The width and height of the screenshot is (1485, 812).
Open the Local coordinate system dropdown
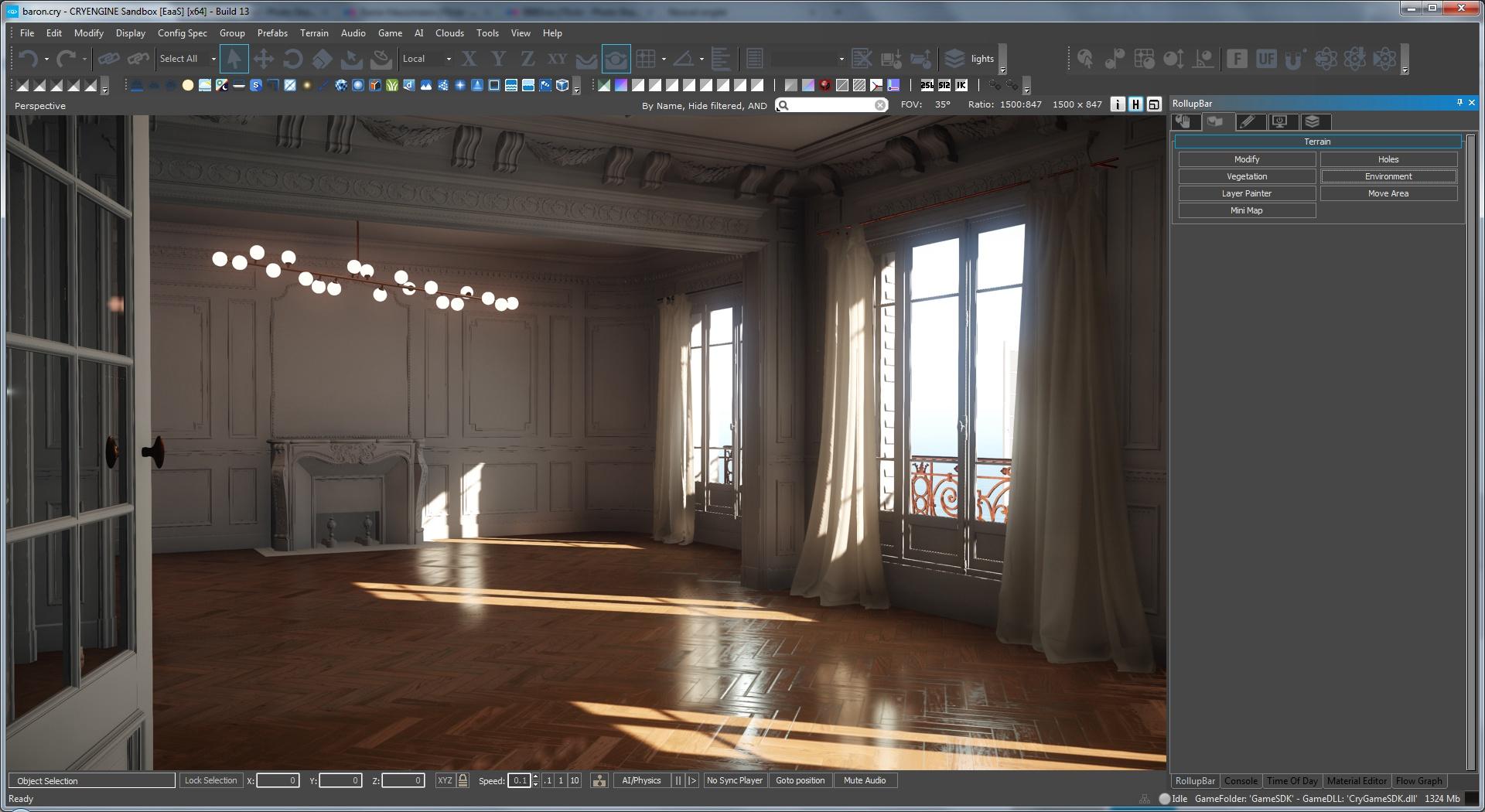[449, 59]
